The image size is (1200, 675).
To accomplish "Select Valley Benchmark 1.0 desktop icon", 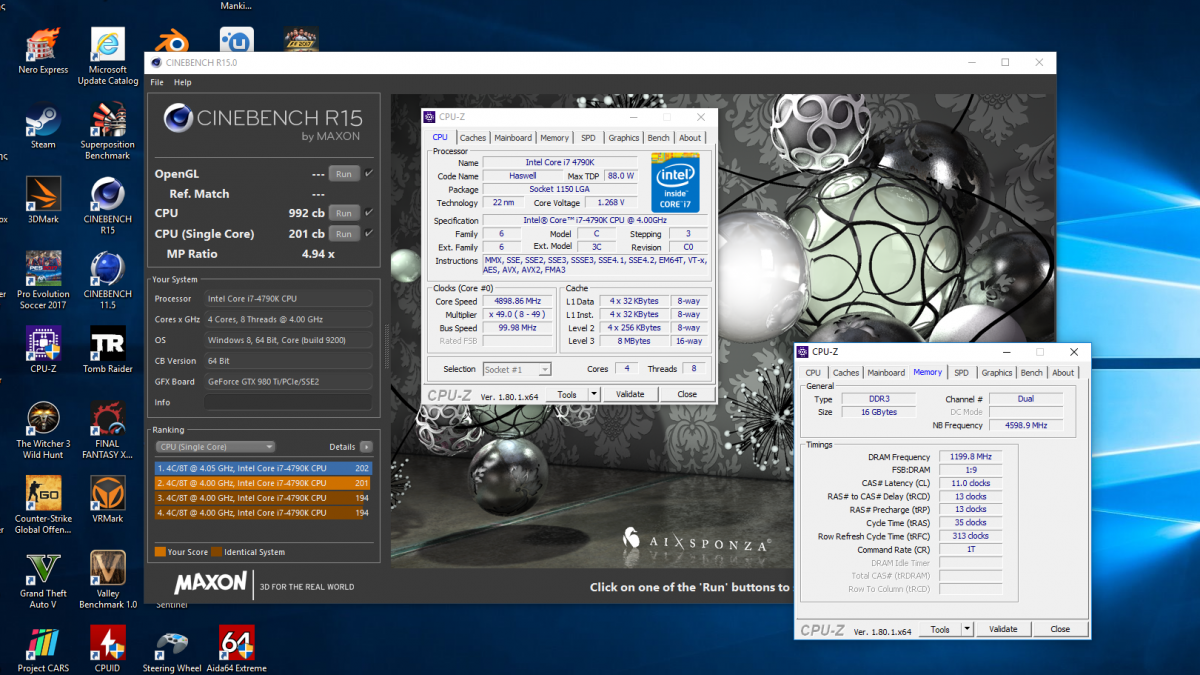I will coord(107,581).
